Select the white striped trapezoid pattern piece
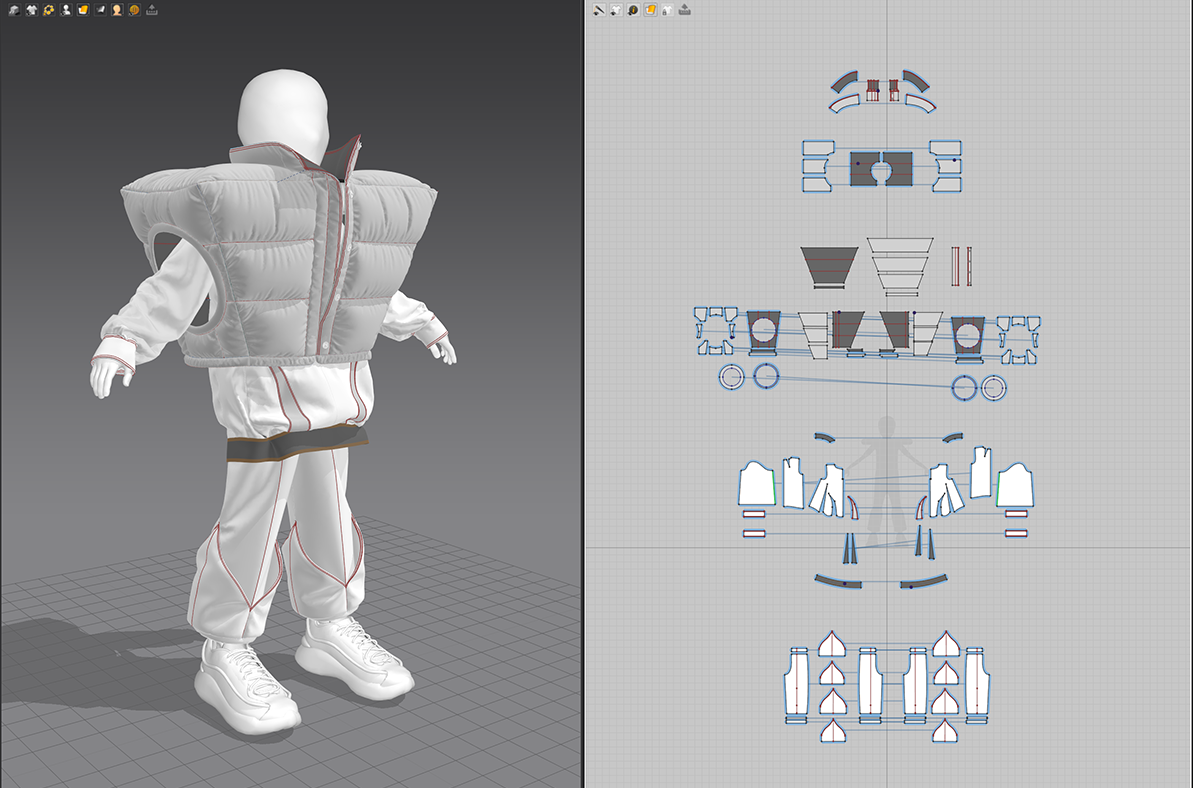This screenshot has width=1193, height=788. pos(899,263)
